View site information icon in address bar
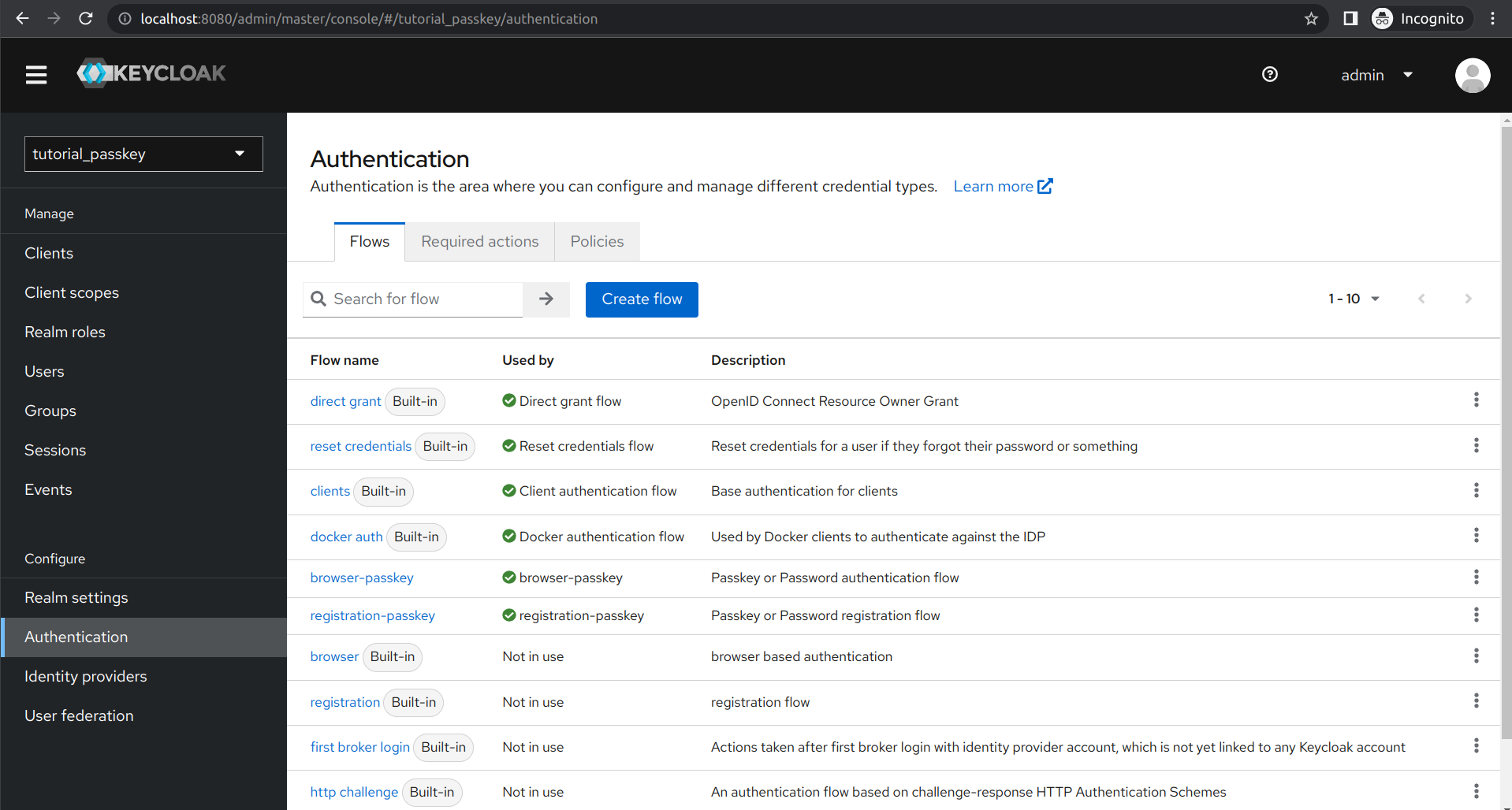The width and height of the screenshot is (1512, 810). tap(125, 18)
